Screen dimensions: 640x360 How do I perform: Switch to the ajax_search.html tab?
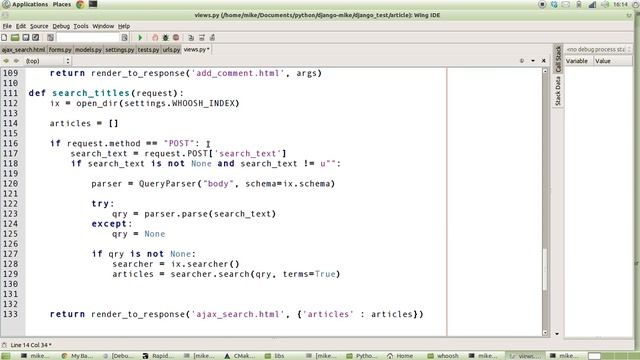click(23, 50)
